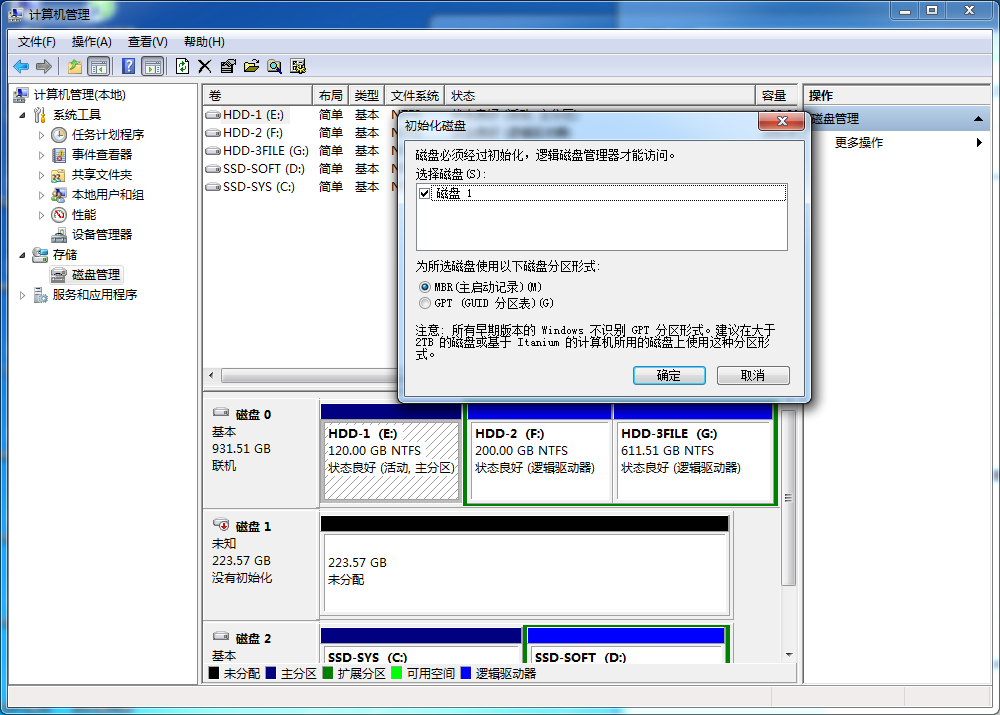Sort by the 布局 column header

coord(330,96)
